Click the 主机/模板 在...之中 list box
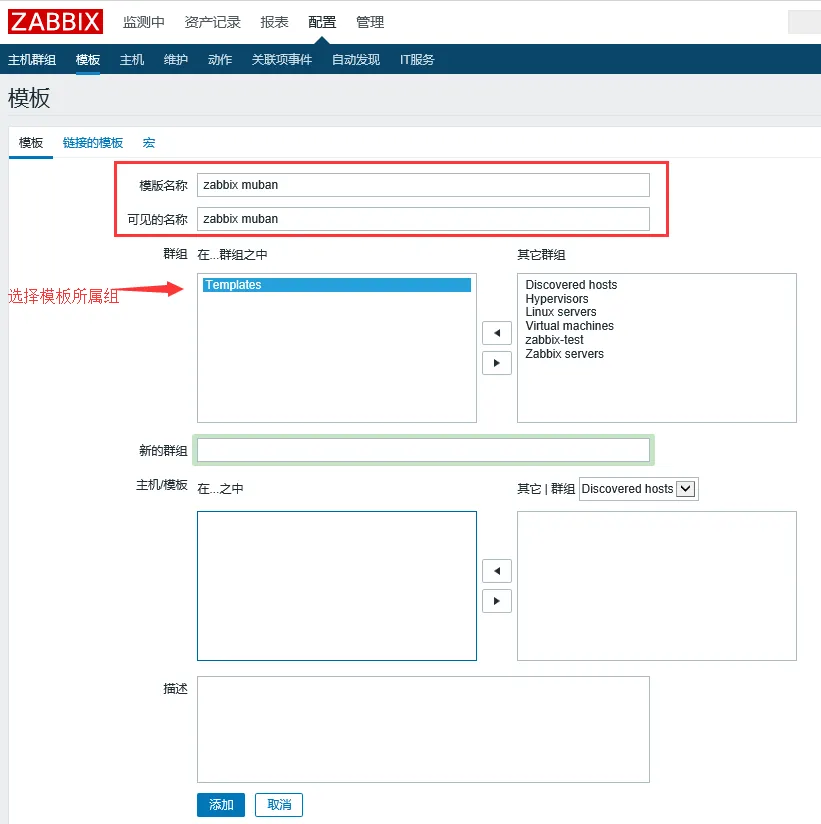Image resolution: width=821 pixels, height=824 pixels. click(337, 586)
